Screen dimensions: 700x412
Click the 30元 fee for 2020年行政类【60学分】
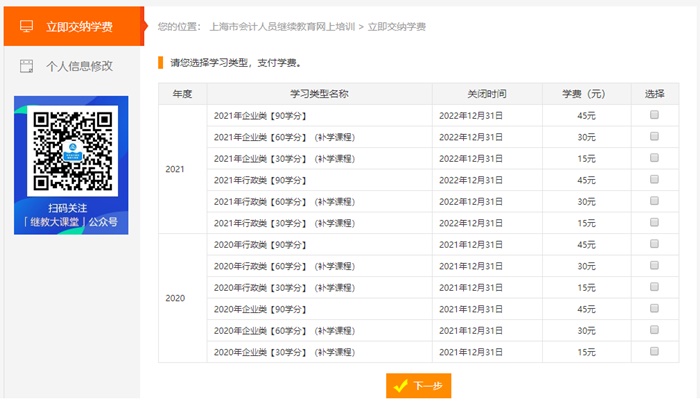click(x=586, y=266)
